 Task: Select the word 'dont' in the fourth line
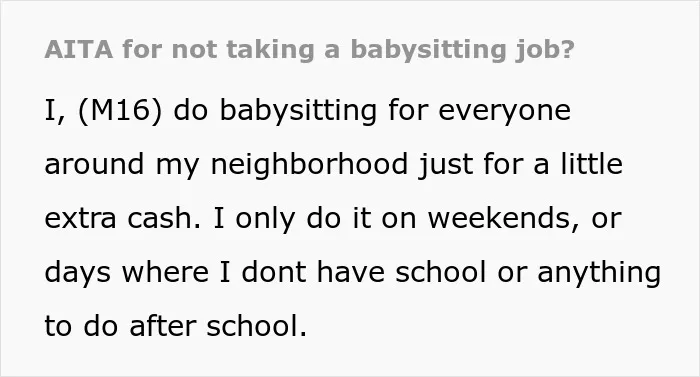click(x=273, y=272)
